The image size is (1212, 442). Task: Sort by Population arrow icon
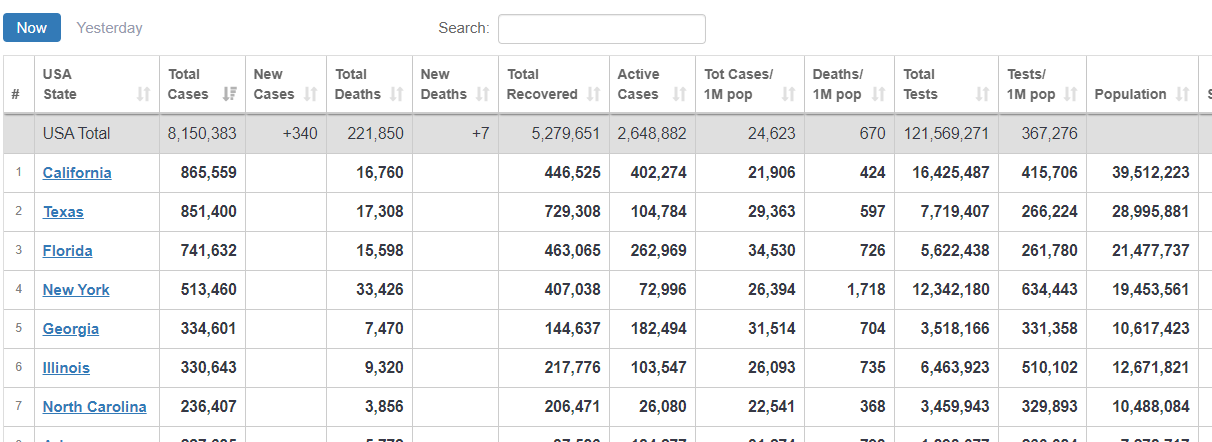1183,94
